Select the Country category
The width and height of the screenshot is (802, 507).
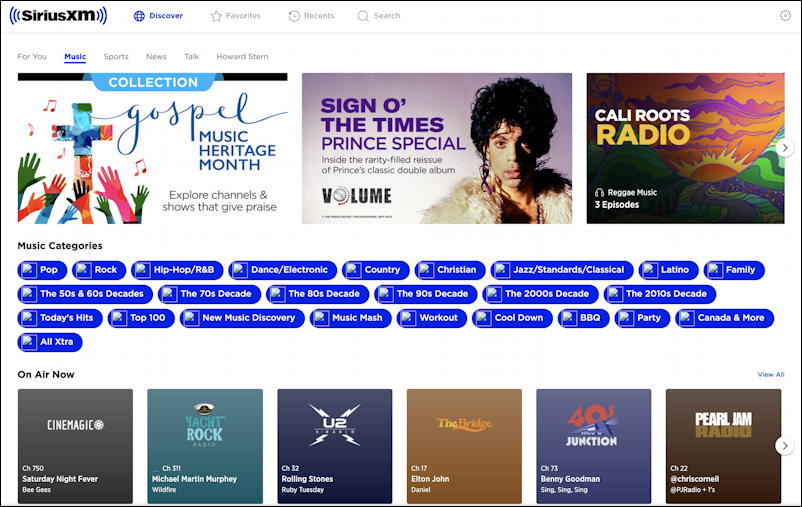(x=375, y=270)
